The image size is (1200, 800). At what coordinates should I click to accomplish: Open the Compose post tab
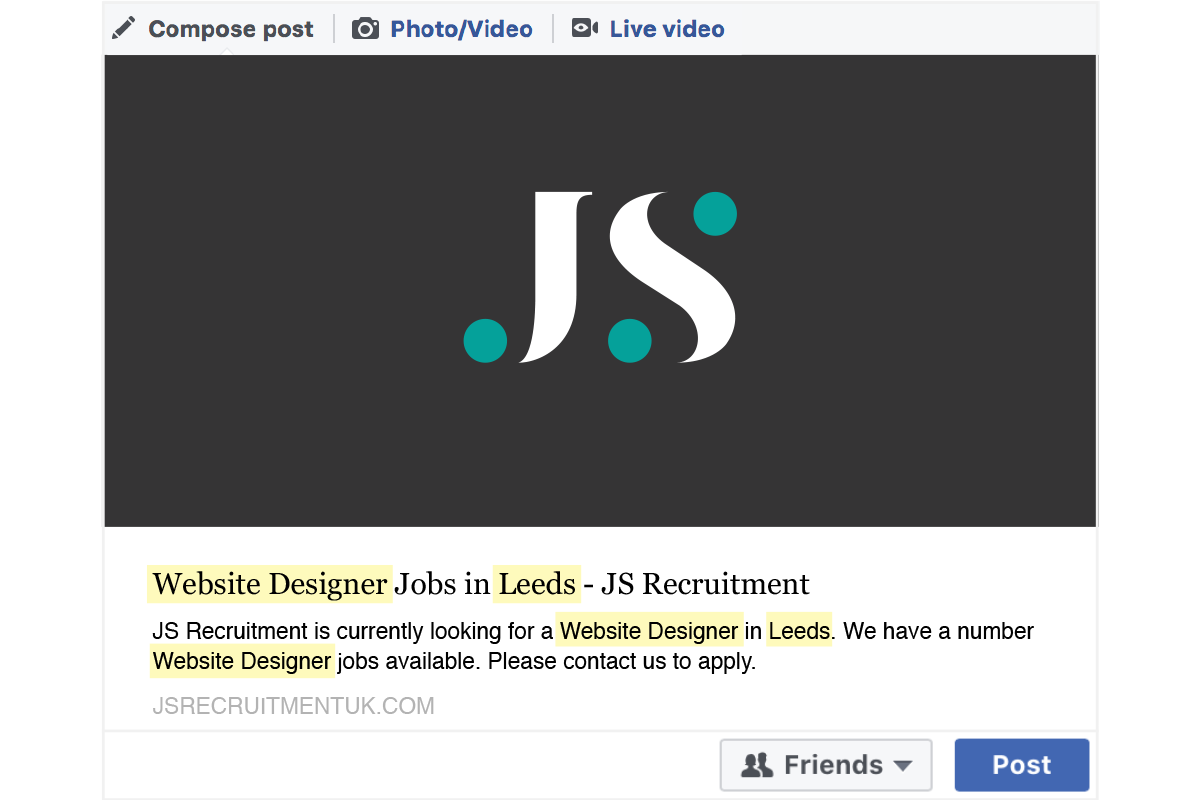click(x=213, y=29)
